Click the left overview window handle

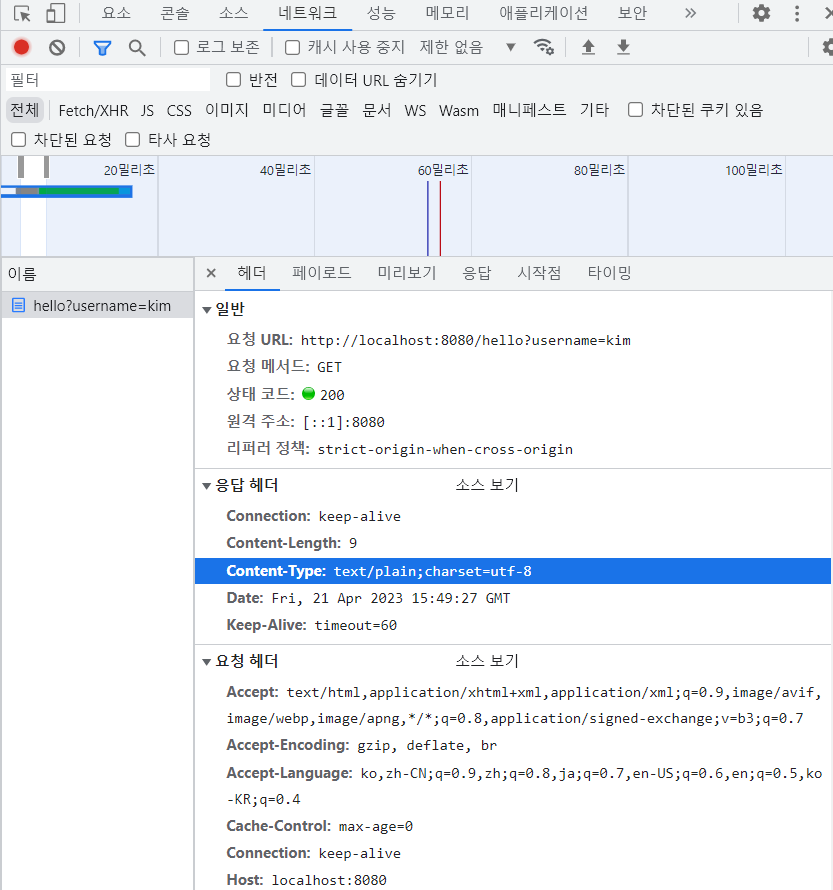(21, 167)
